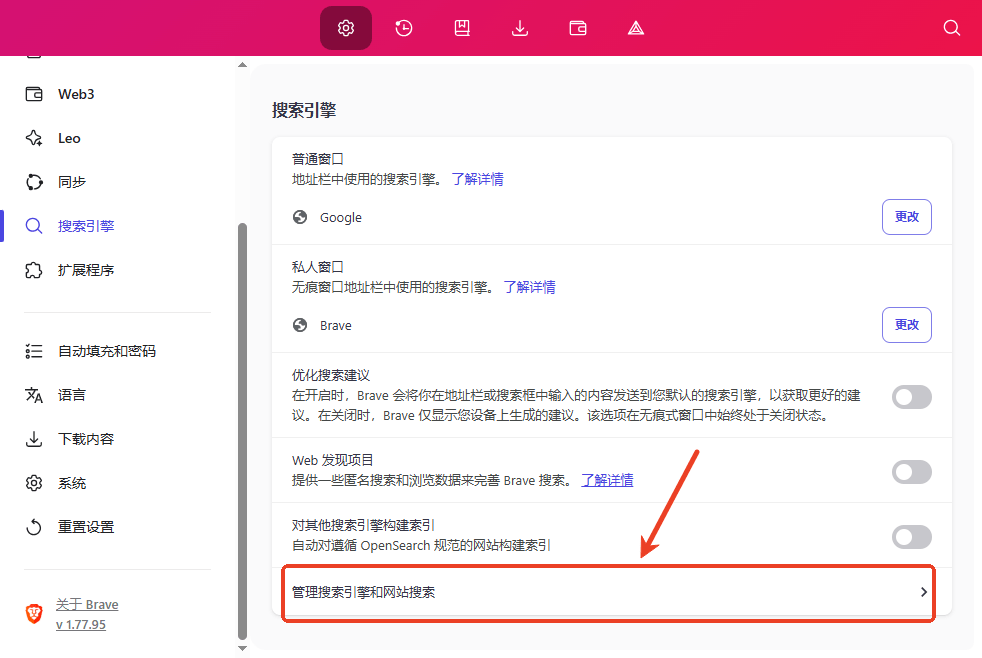Open the Leo settings section
The width and height of the screenshot is (982, 658).
[x=69, y=138]
